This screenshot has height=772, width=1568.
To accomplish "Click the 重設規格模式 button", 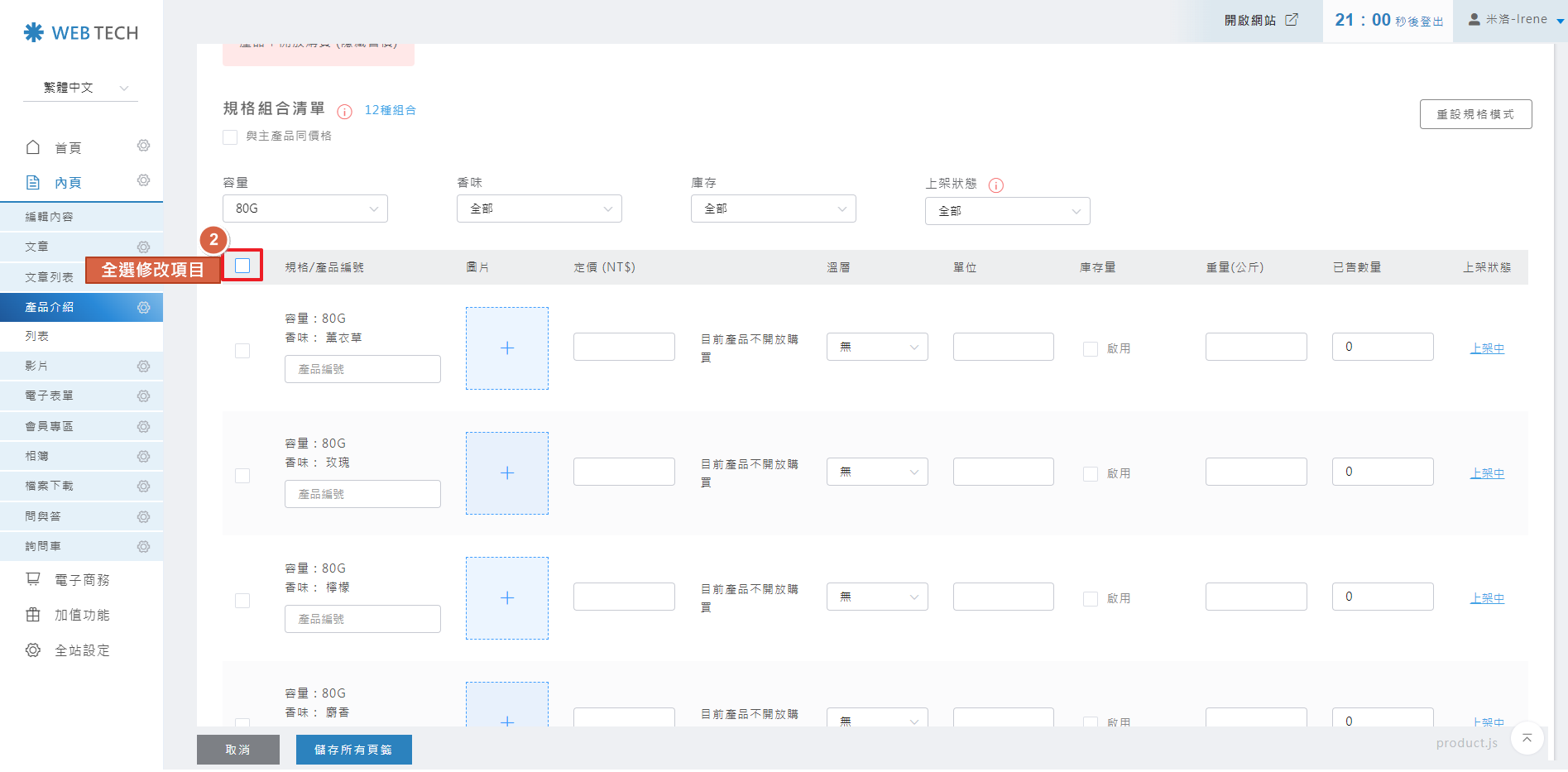I will point(1475,114).
